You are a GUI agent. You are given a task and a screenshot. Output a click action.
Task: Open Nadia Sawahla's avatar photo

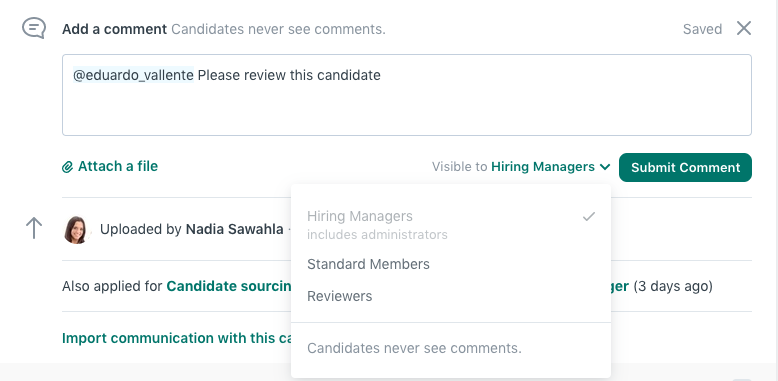(76, 229)
